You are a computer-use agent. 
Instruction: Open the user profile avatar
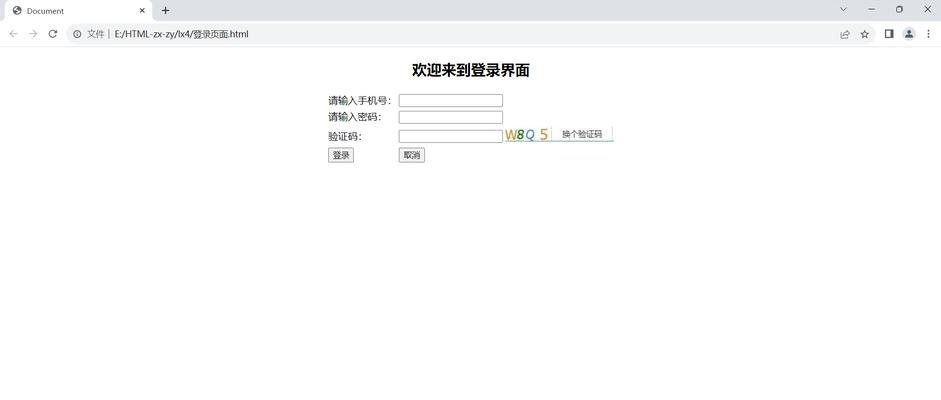909,34
